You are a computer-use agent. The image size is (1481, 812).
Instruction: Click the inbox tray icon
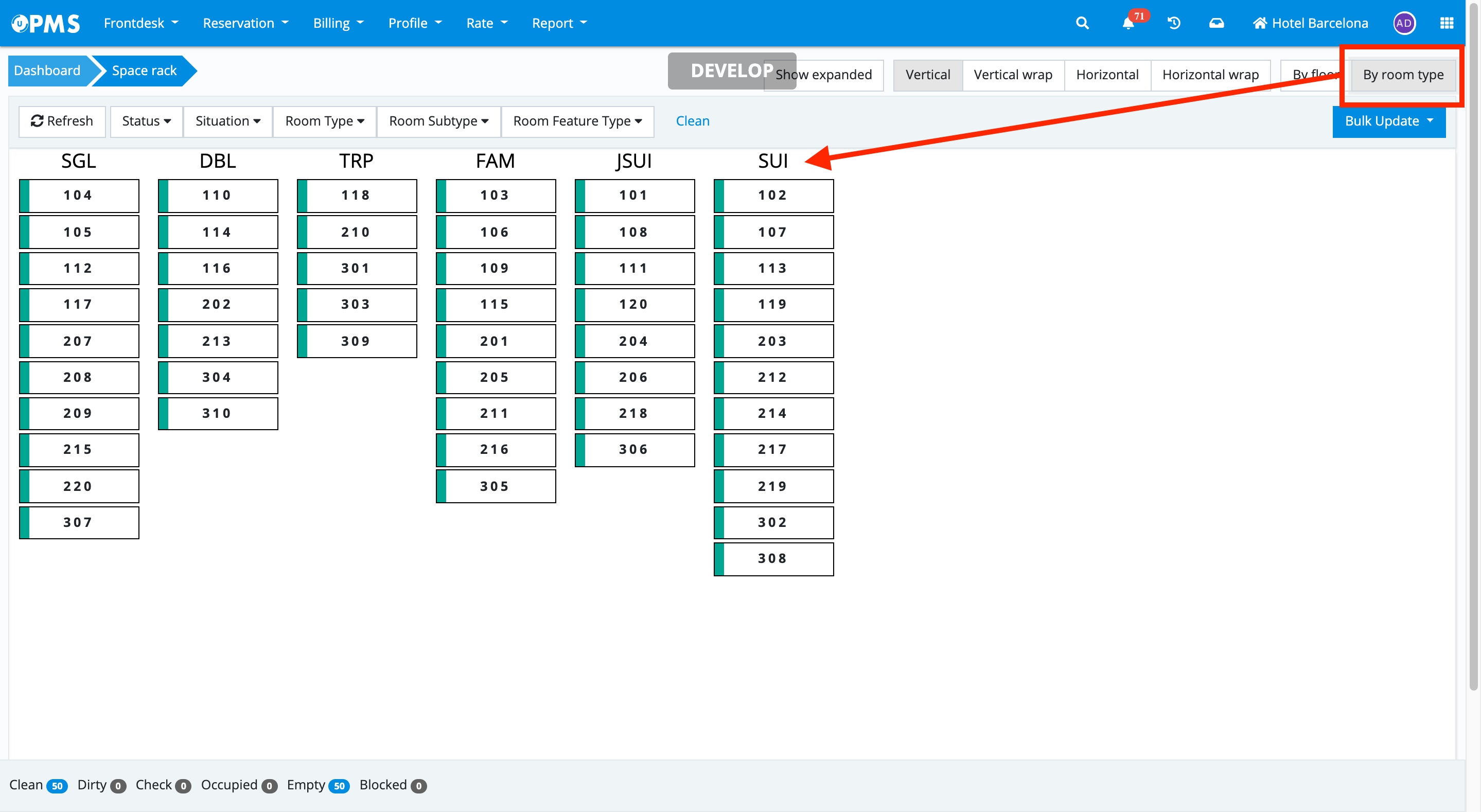[1216, 23]
